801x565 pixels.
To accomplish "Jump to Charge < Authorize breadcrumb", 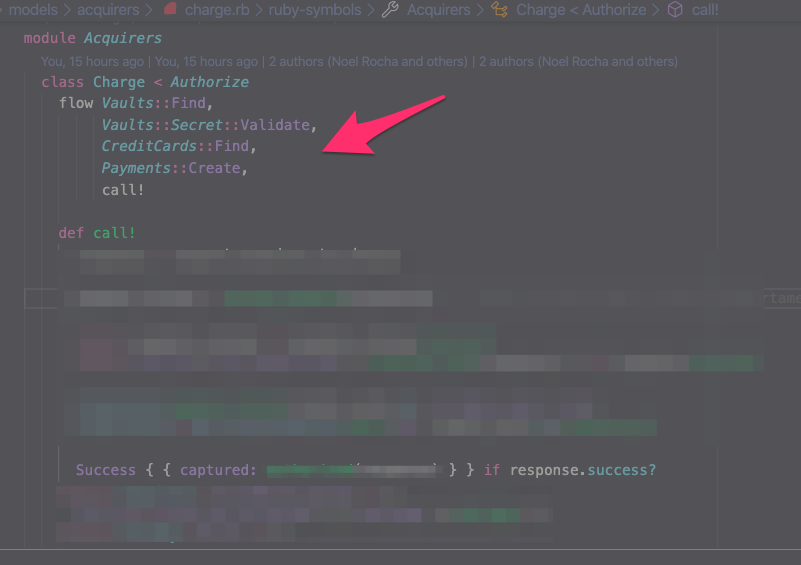I will (581, 10).
